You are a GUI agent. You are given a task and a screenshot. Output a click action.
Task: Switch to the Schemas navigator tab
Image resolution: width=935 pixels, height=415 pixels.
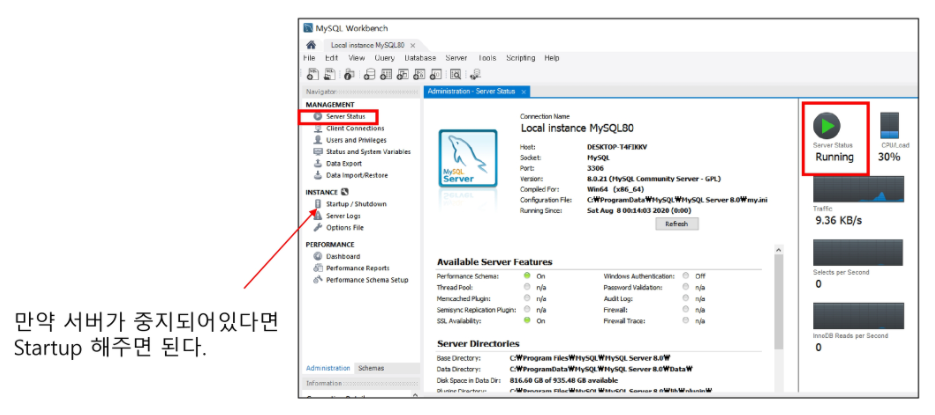371,368
